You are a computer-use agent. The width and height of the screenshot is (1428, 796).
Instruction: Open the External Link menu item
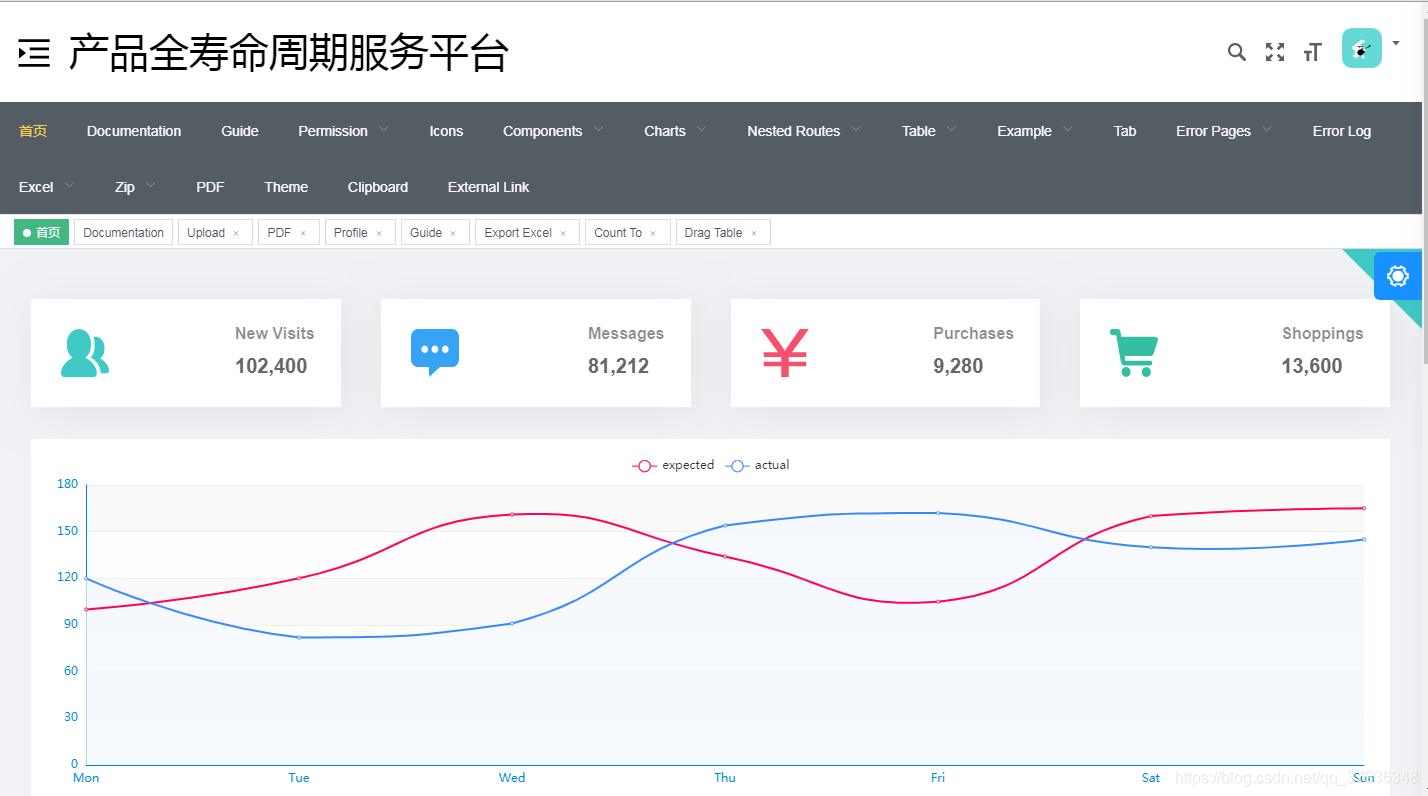click(x=488, y=187)
